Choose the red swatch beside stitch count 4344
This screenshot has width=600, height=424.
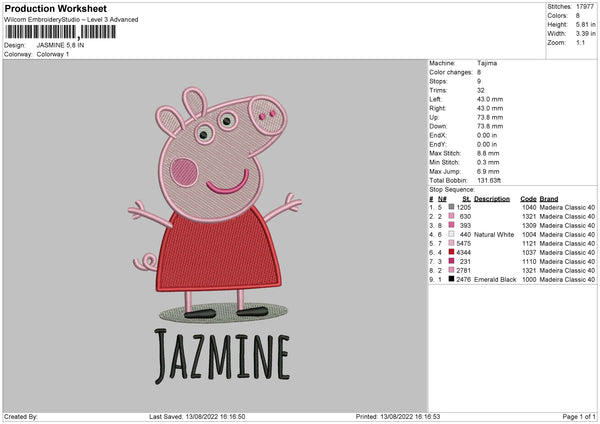(452, 252)
